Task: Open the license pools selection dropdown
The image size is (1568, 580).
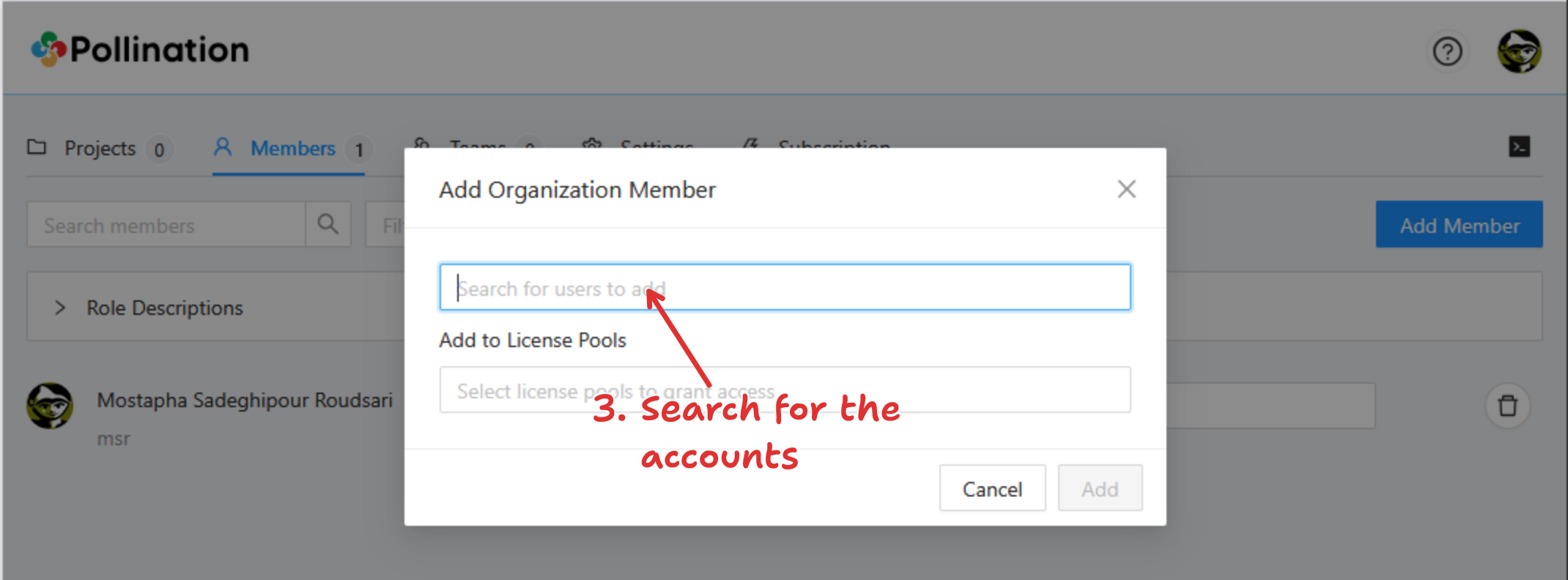Action: [x=784, y=390]
